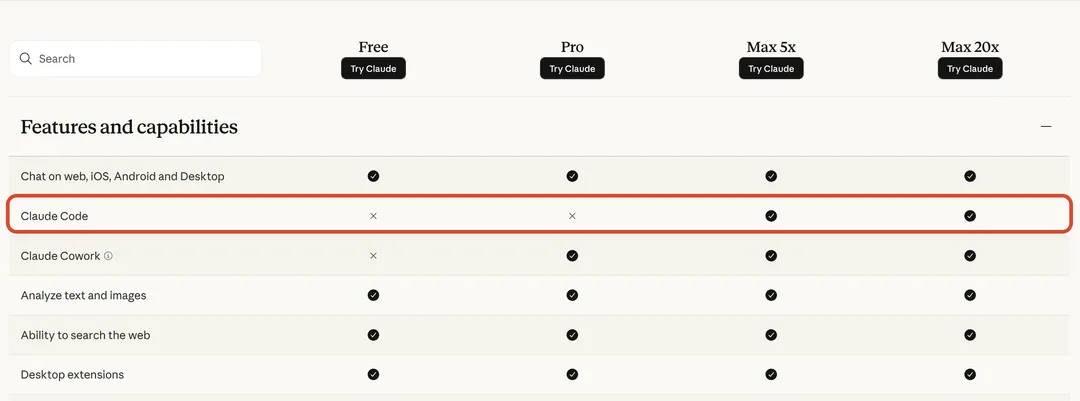
Task: Select the Max 20x plan heading
Action: 970,47
